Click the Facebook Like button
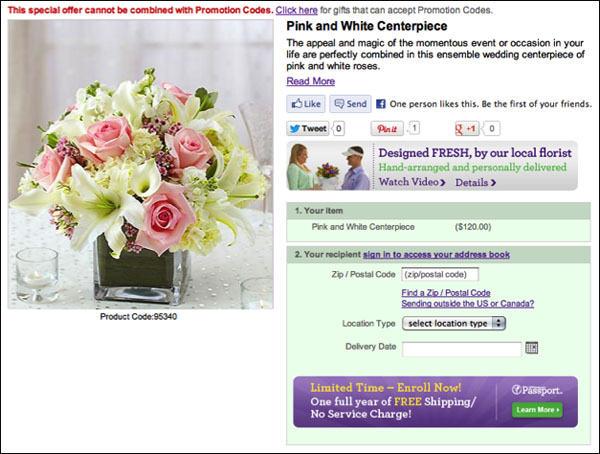600x454 pixels. pos(306,104)
